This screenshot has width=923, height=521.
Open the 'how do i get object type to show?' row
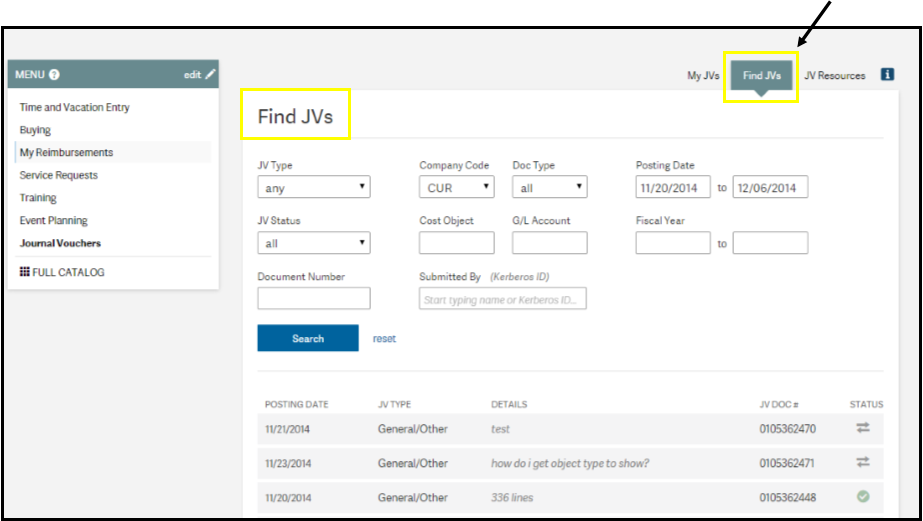tap(570, 463)
